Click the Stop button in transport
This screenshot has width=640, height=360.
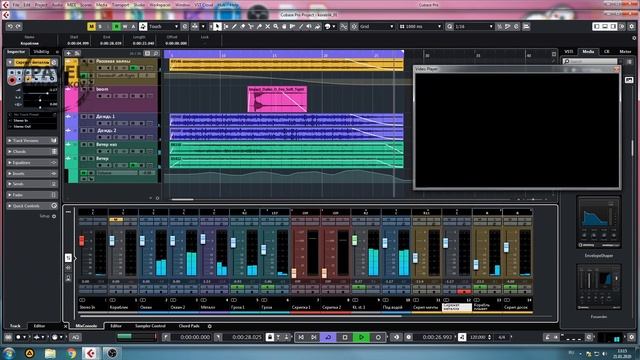coord(345,337)
